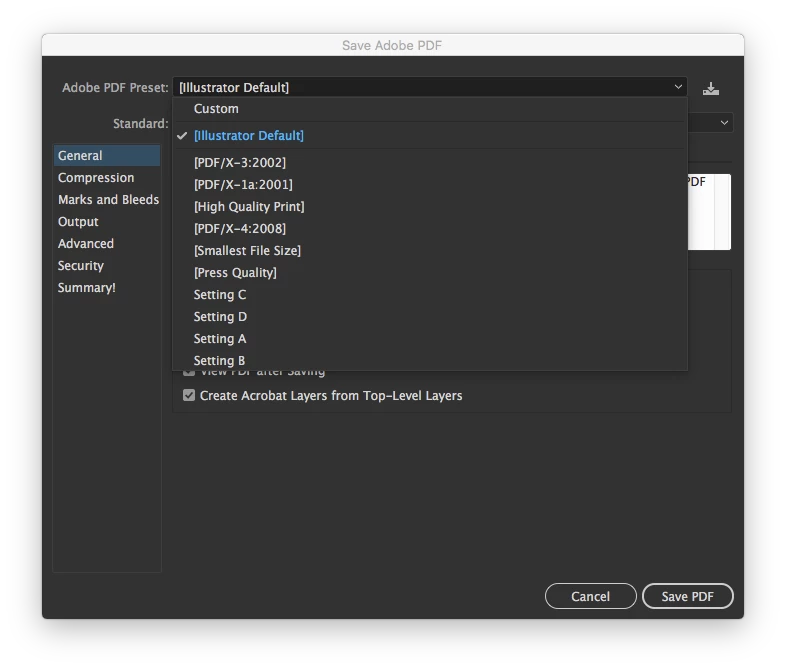The width and height of the screenshot is (786, 669).
Task: Choose Custom preset option
Action: (430, 109)
